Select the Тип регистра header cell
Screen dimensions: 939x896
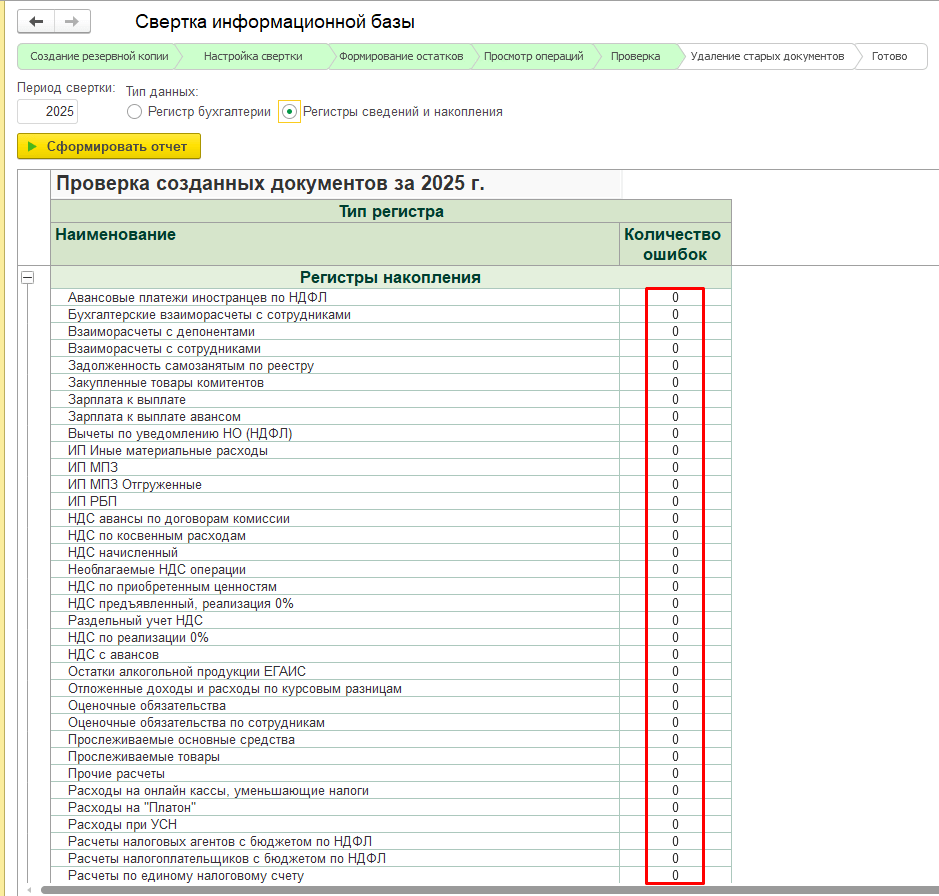click(391, 211)
